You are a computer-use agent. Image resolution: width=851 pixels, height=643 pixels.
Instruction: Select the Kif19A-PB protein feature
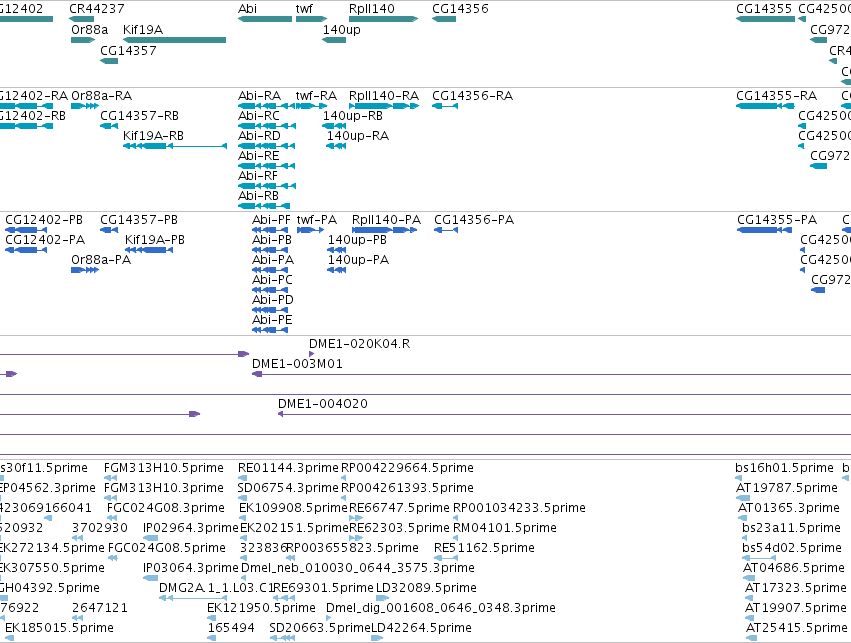149,250
